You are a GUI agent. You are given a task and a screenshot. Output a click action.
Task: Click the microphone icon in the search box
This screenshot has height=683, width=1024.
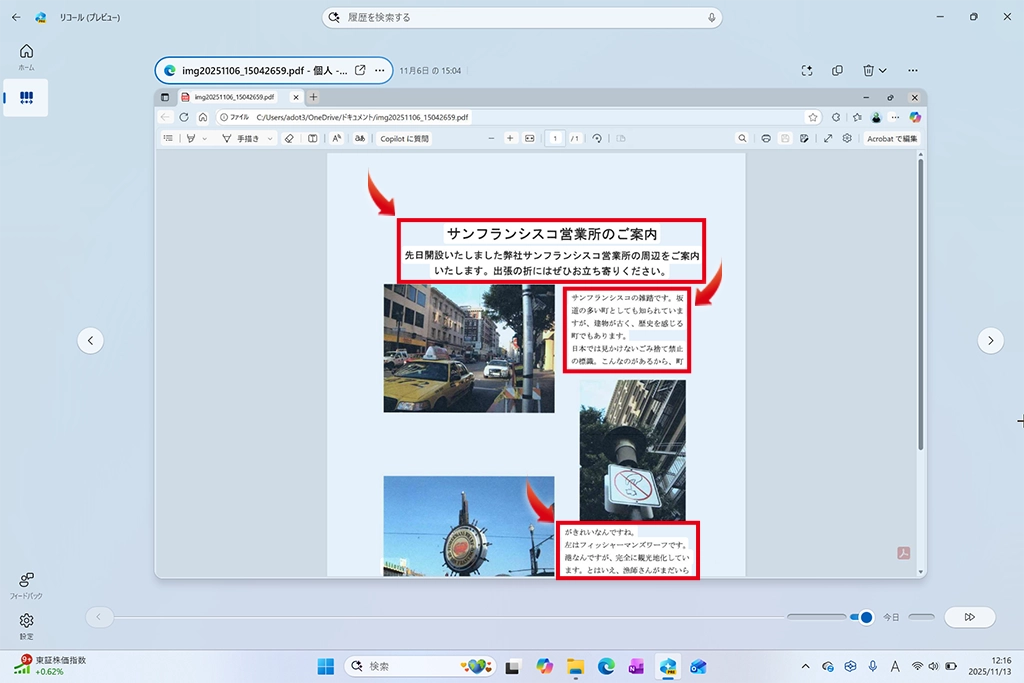coord(711,18)
